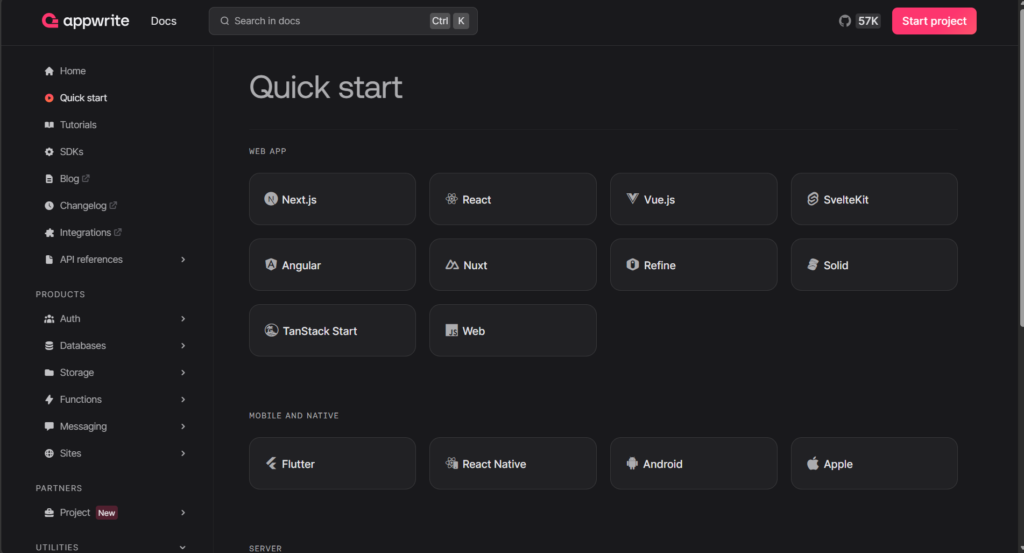Click the Nuxt mountain icon
This screenshot has width=1024, height=553.
[x=452, y=265]
